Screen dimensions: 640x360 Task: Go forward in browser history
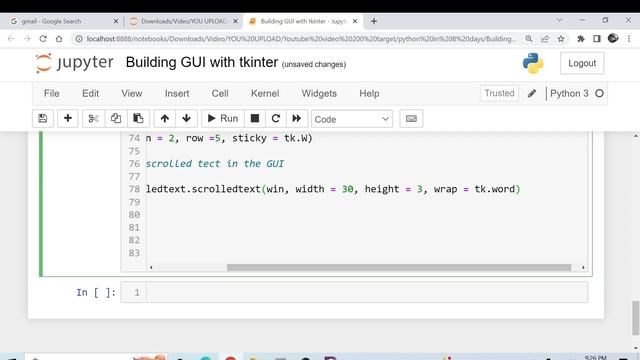27,39
